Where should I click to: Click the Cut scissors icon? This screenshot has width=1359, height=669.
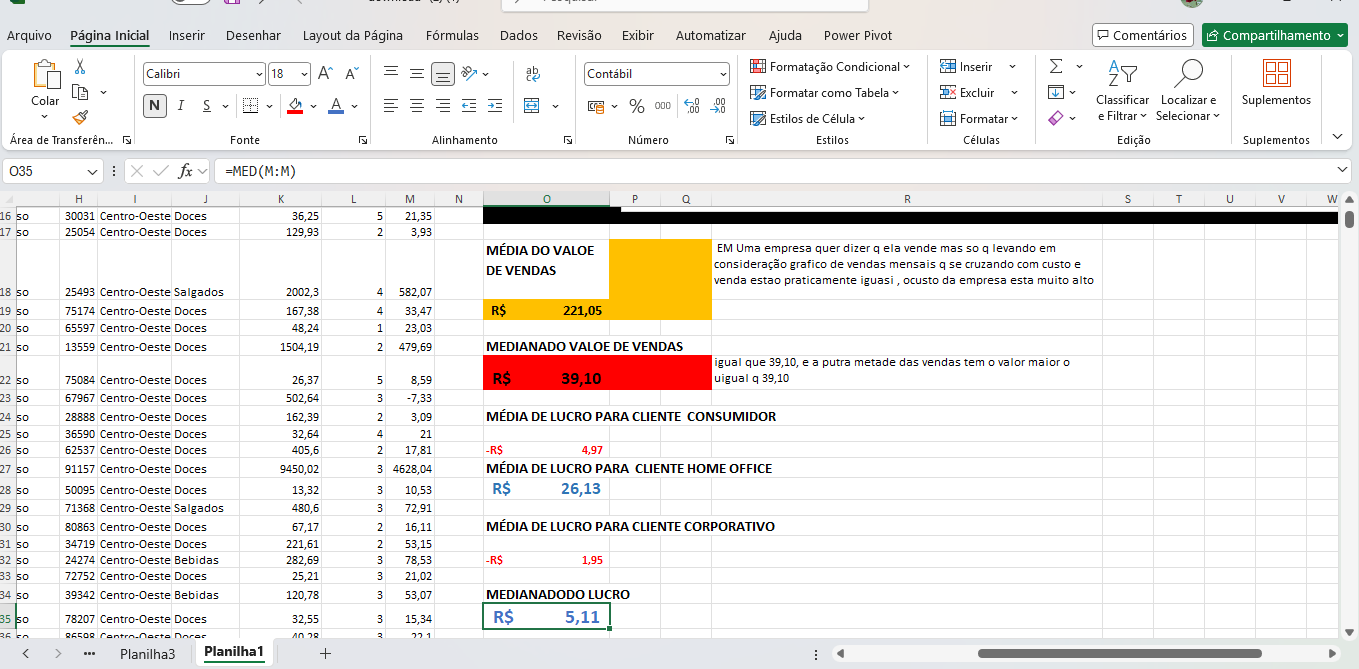(x=80, y=67)
